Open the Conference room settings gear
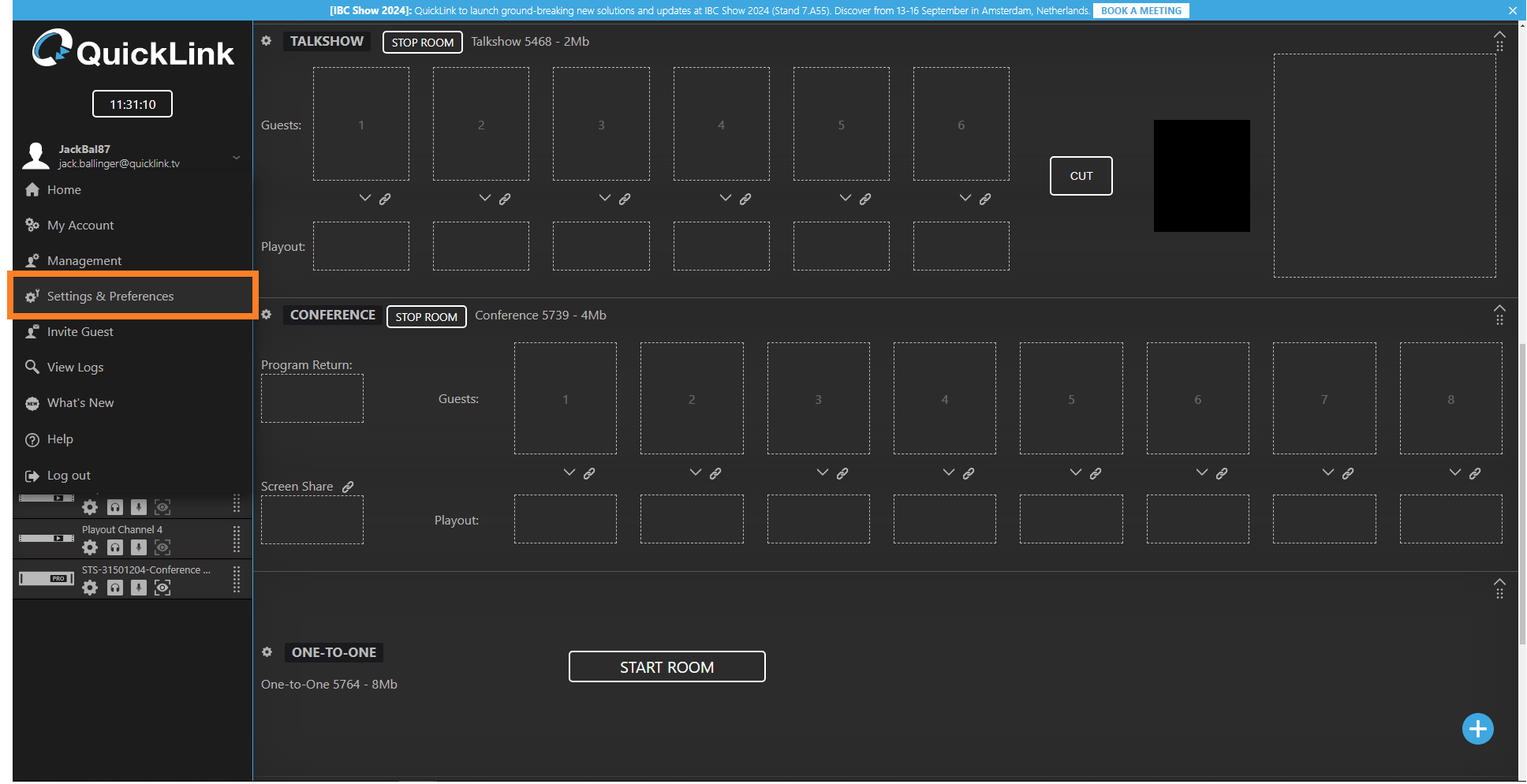Screen dimensions: 1527x784 (x=267, y=315)
